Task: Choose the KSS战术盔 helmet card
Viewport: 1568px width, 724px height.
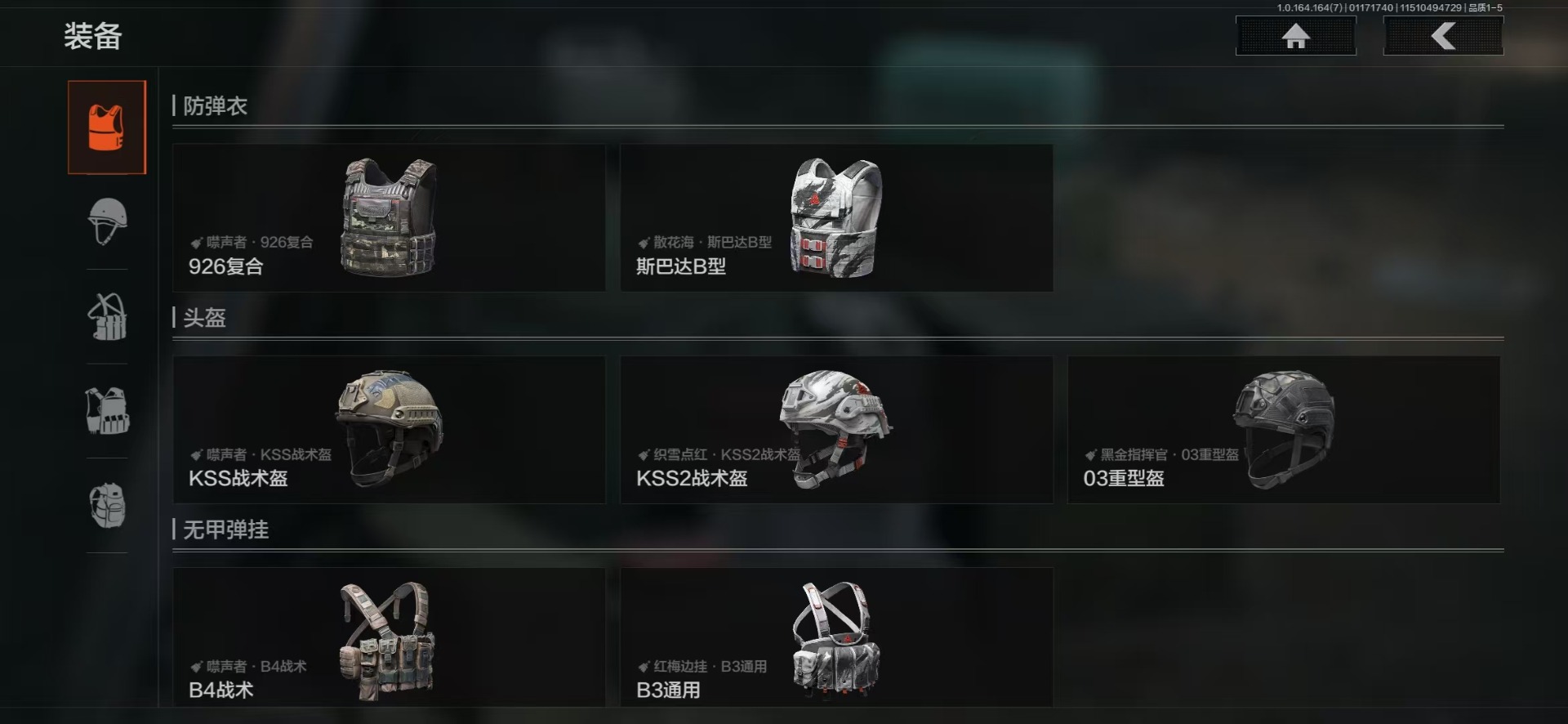Action: pyautogui.click(x=389, y=430)
